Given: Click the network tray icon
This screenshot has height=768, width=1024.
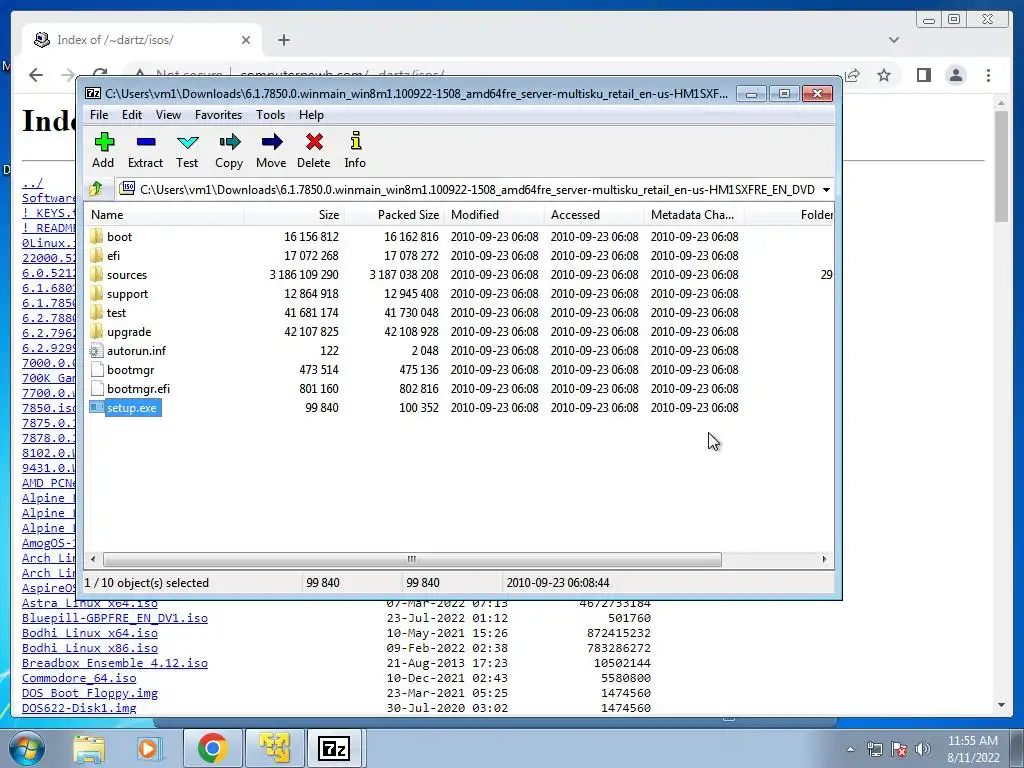Looking at the screenshot, I should coord(874,749).
